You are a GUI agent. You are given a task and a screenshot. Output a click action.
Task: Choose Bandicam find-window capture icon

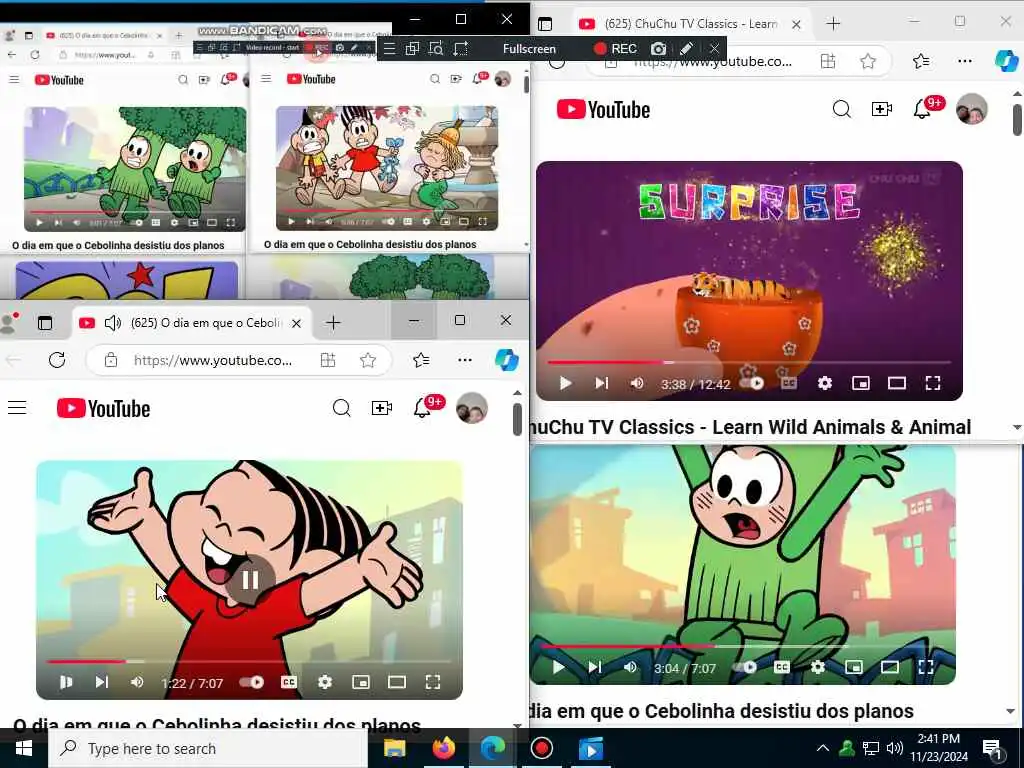coord(436,49)
